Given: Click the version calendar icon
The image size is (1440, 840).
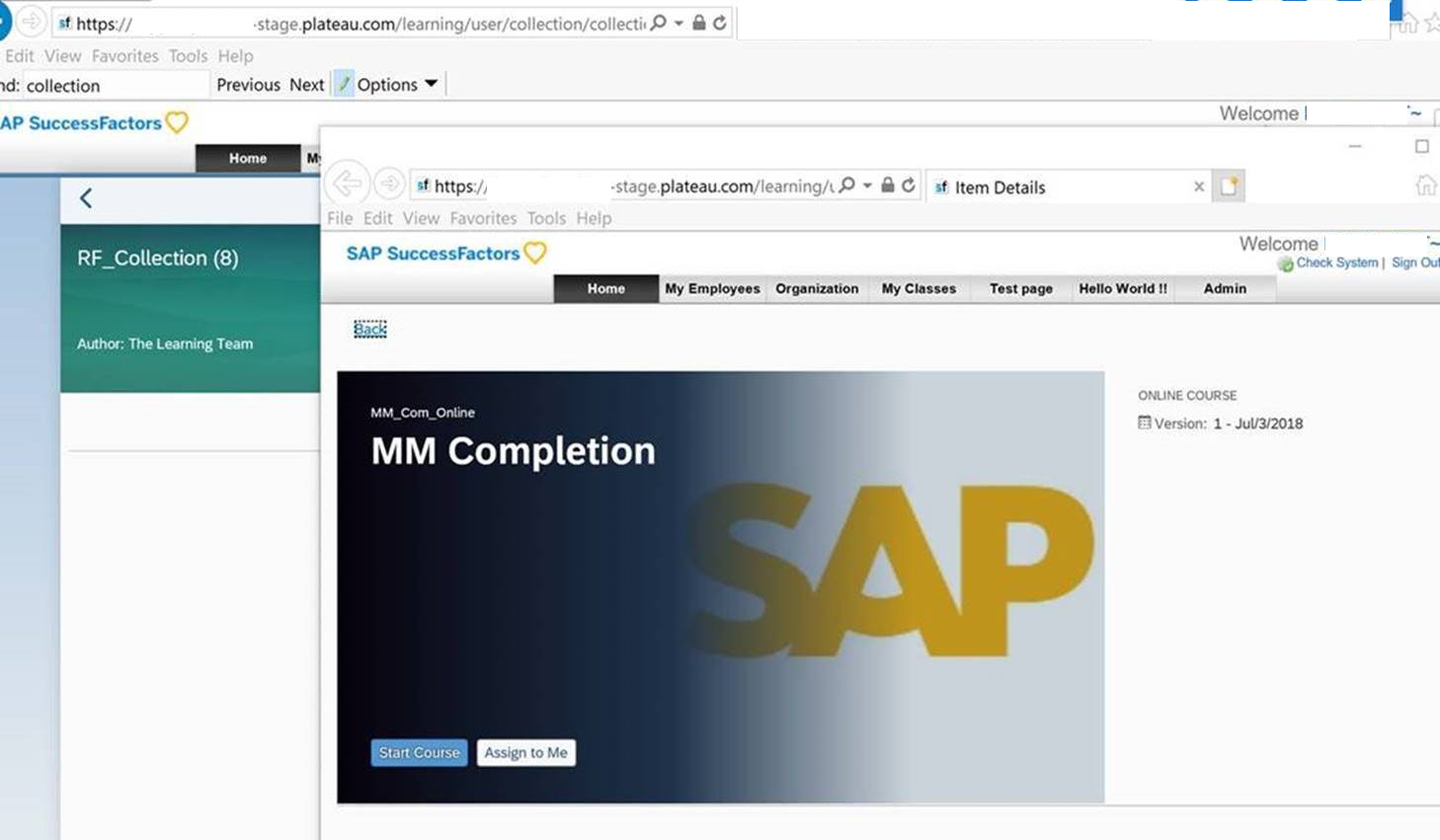Looking at the screenshot, I should point(1144,422).
